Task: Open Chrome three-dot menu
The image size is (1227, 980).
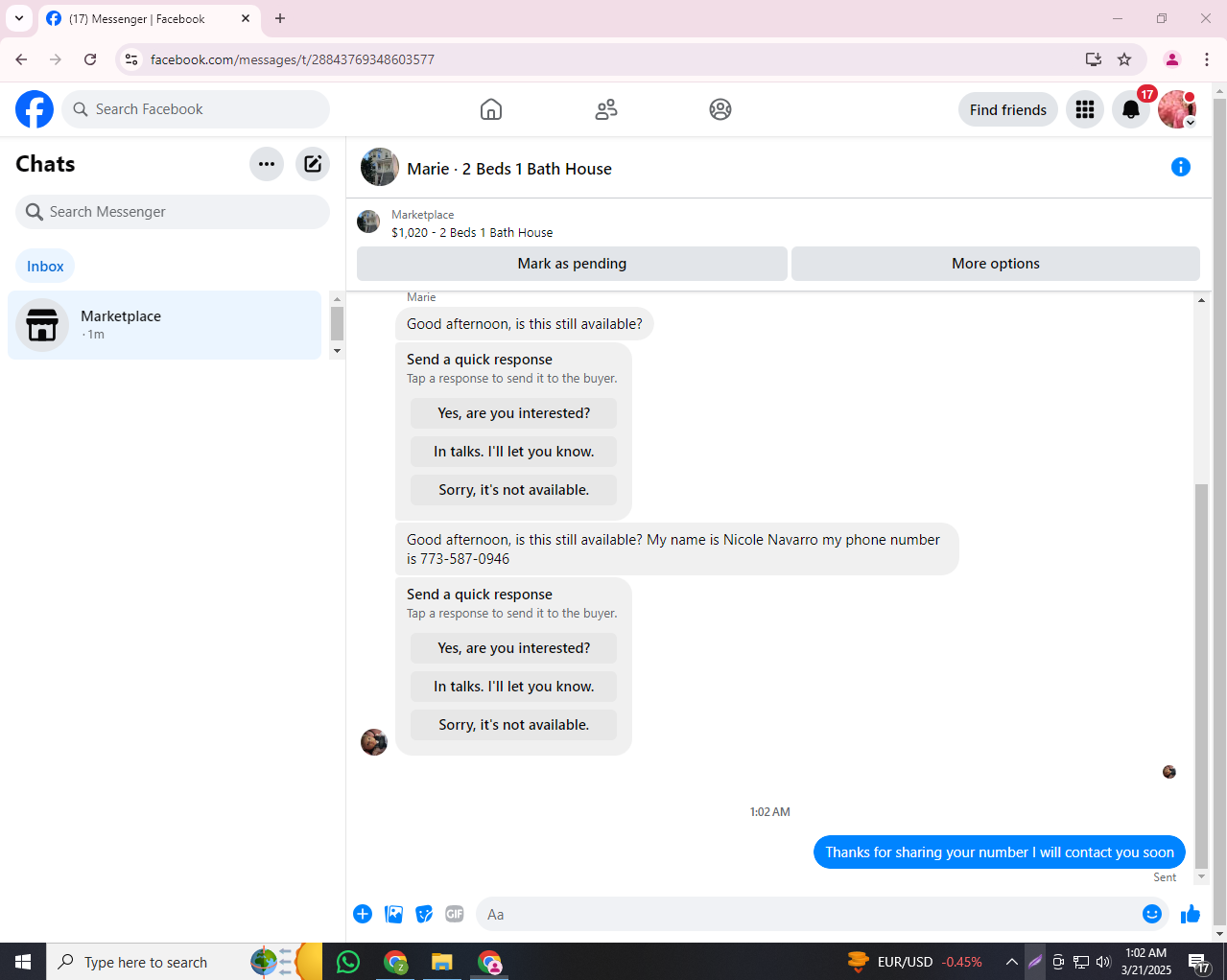Action: (1207, 59)
